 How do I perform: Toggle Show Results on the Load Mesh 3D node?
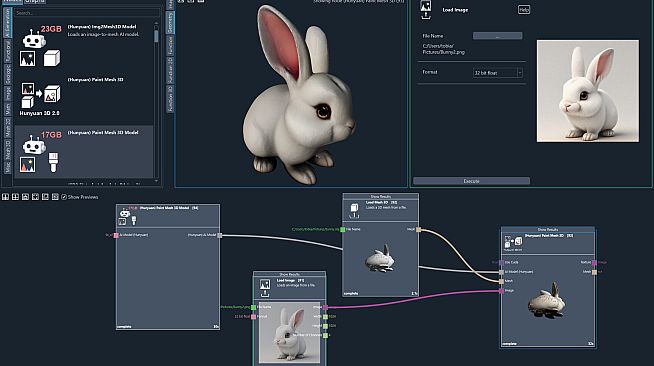click(380, 196)
